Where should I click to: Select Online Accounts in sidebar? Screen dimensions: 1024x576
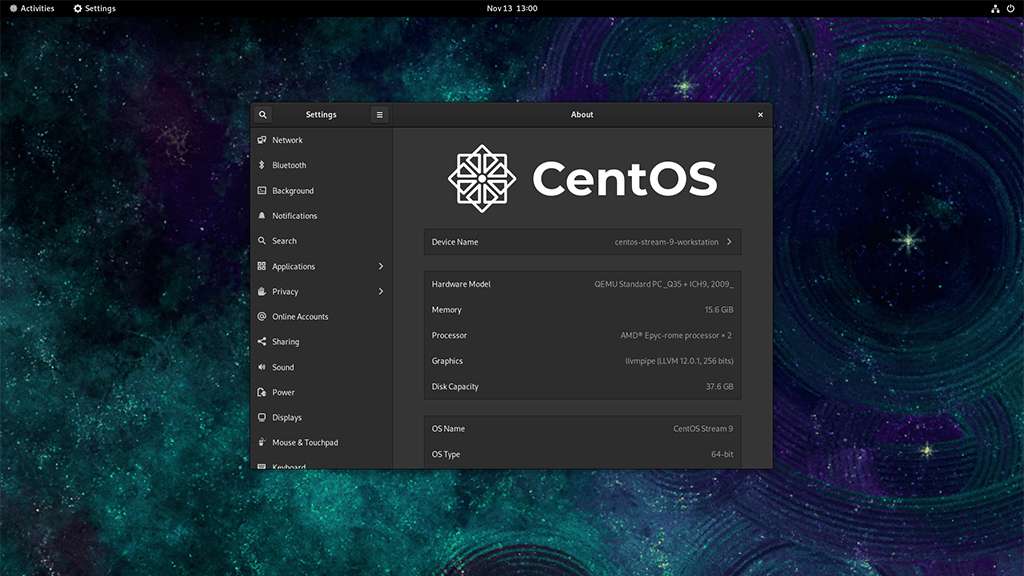pyautogui.click(x=321, y=316)
